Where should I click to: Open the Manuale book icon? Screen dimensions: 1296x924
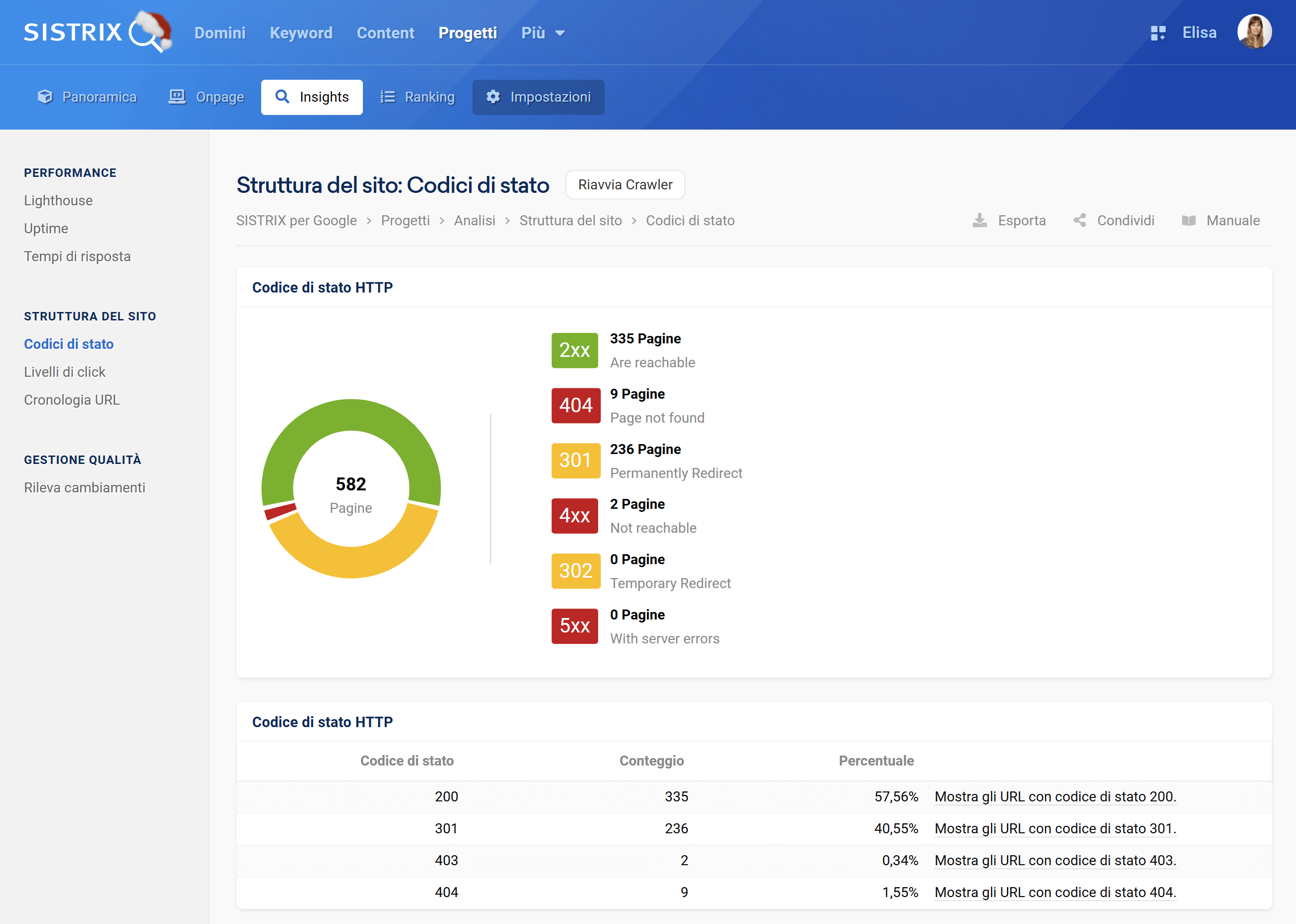pyautogui.click(x=1188, y=220)
